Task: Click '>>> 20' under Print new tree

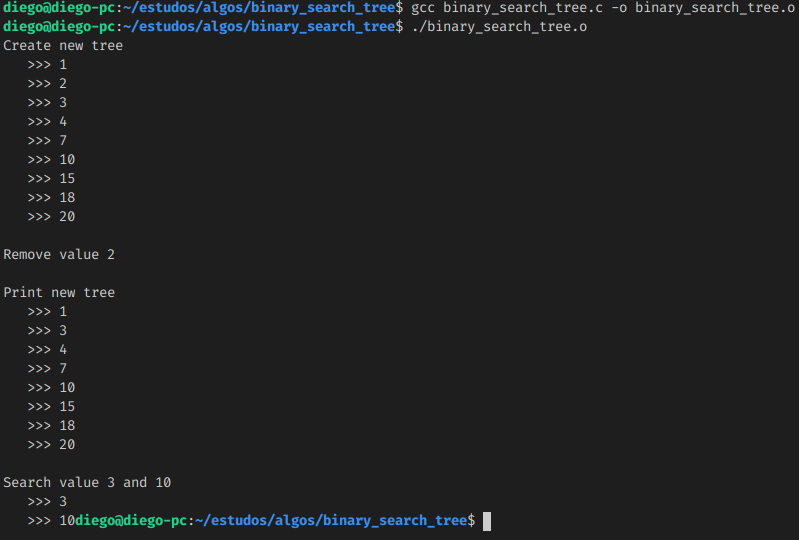Action: [51, 444]
